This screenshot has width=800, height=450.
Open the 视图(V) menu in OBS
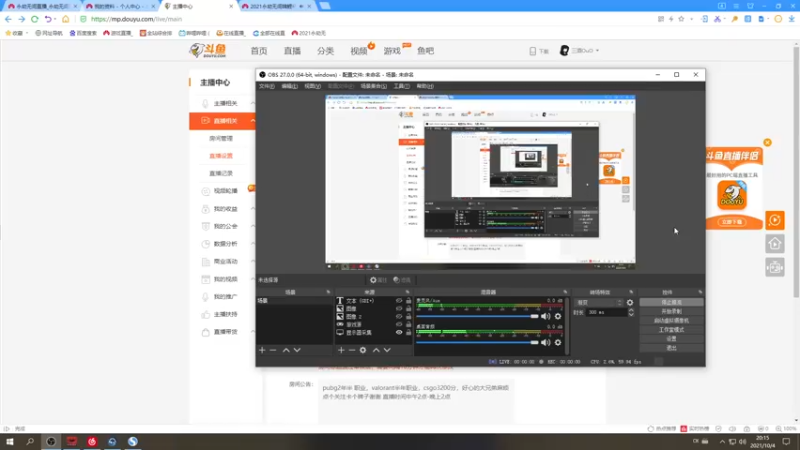point(312,86)
